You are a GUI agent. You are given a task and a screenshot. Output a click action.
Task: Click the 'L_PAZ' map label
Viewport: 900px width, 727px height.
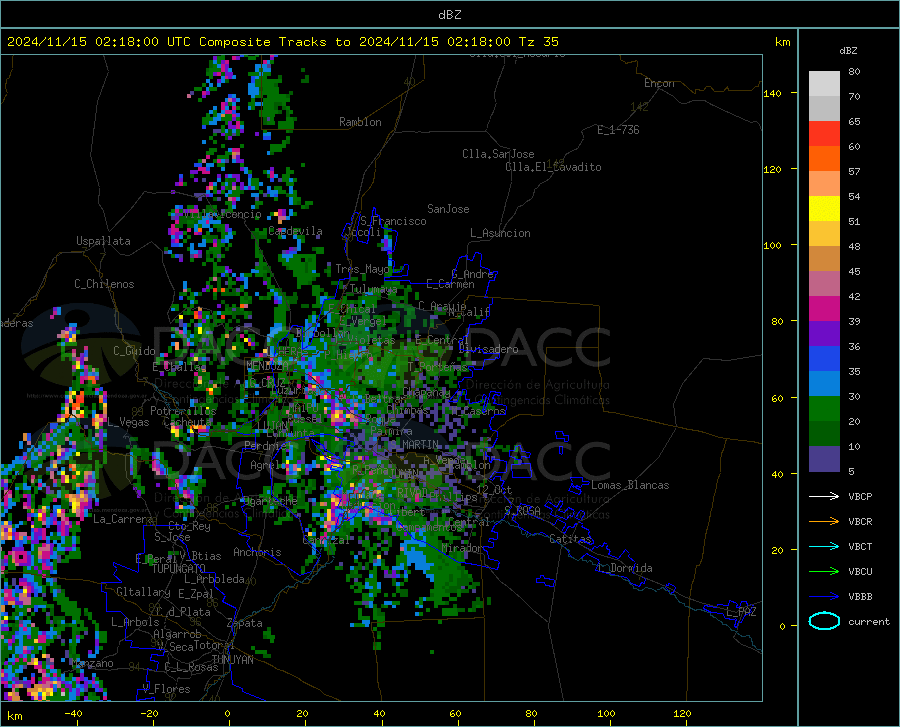741,612
